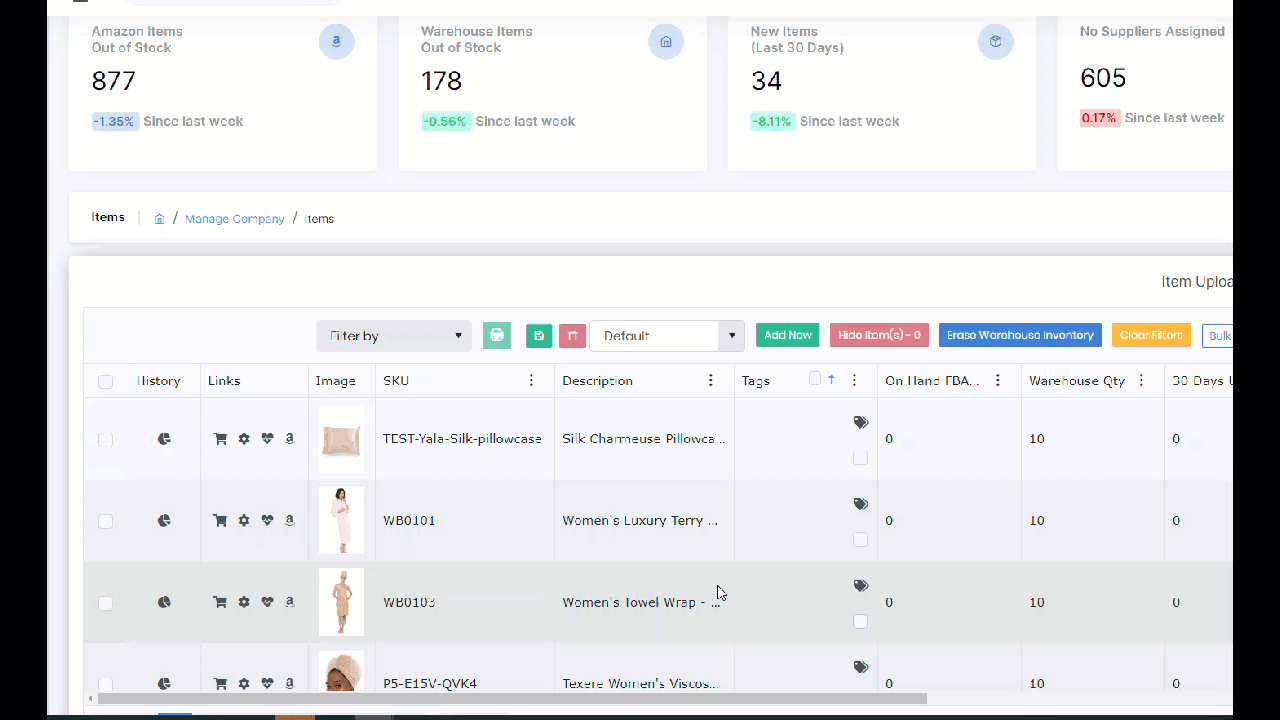Click the 0.17% badge on No Suppliers card

pos(1099,118)
